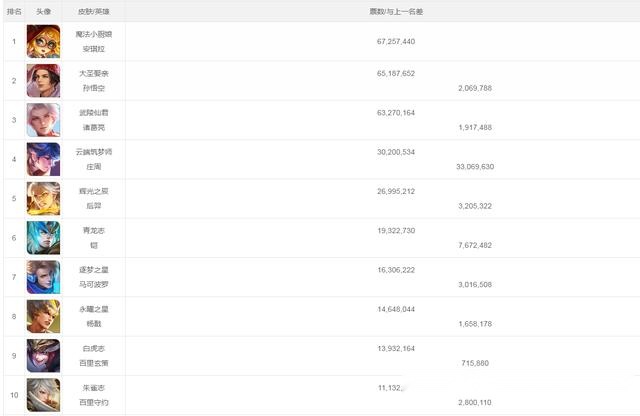
Task: Click the rank 1 安琪拉 avatar
Action: click(43, 41)
